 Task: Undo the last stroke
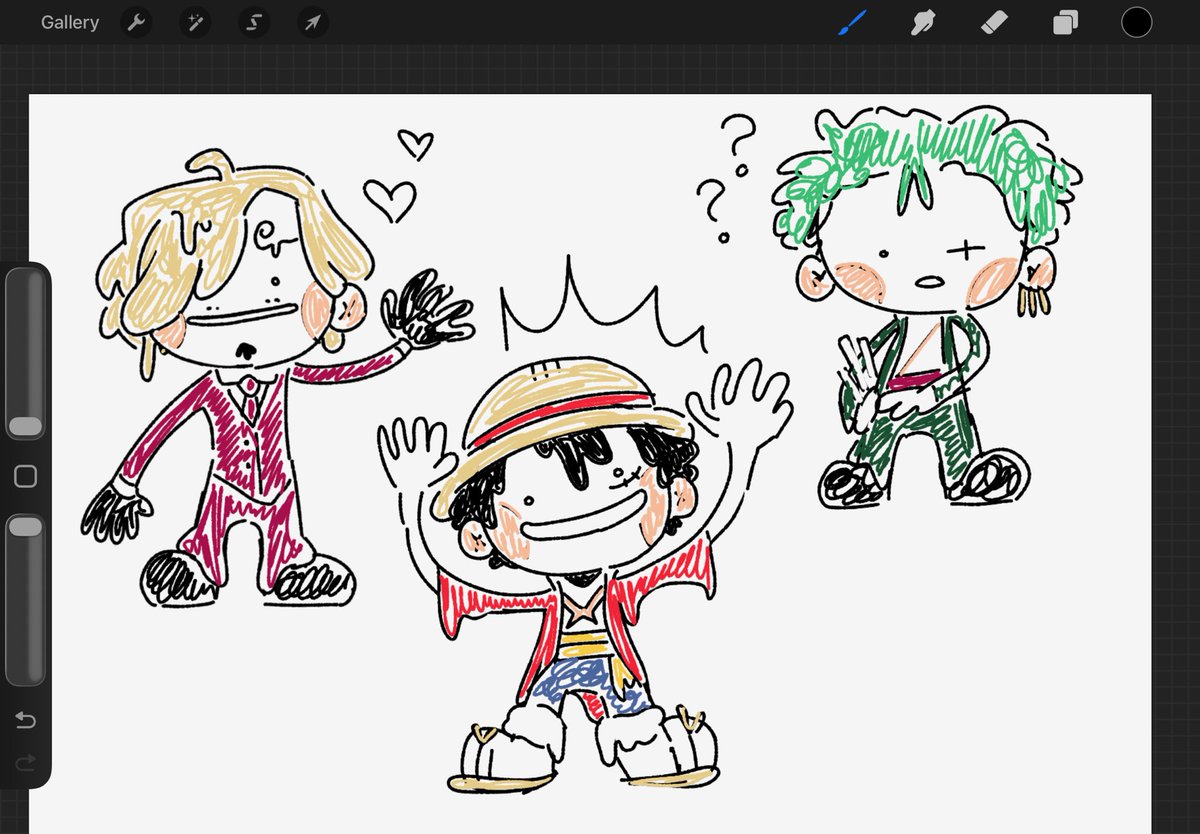(x=25, y=720)
